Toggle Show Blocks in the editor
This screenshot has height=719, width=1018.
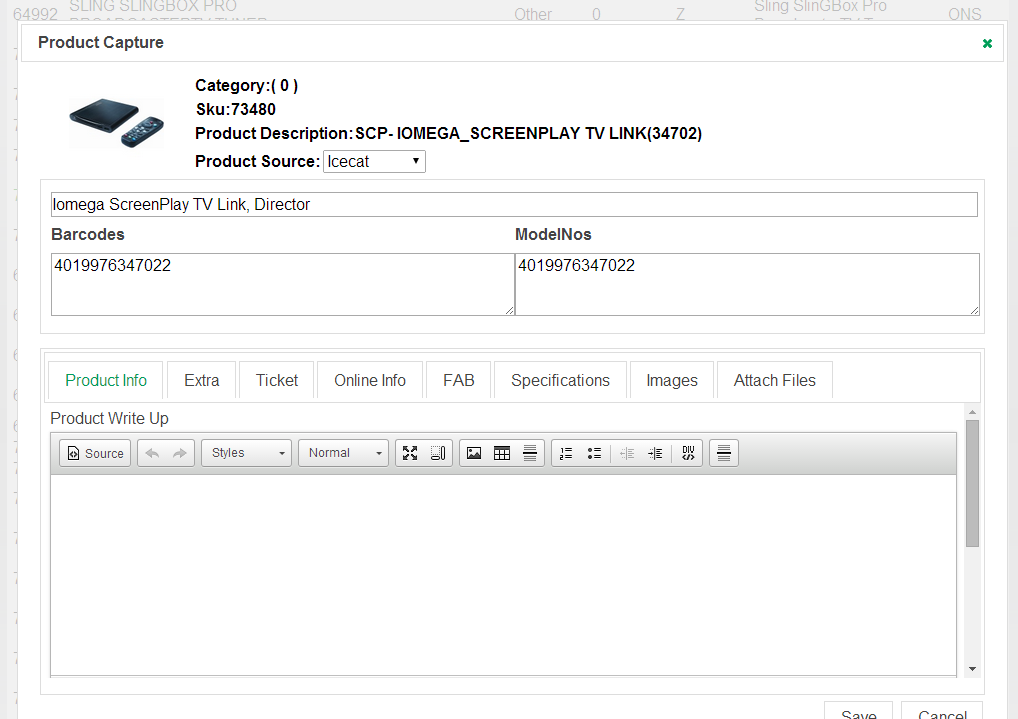(438, 453)
